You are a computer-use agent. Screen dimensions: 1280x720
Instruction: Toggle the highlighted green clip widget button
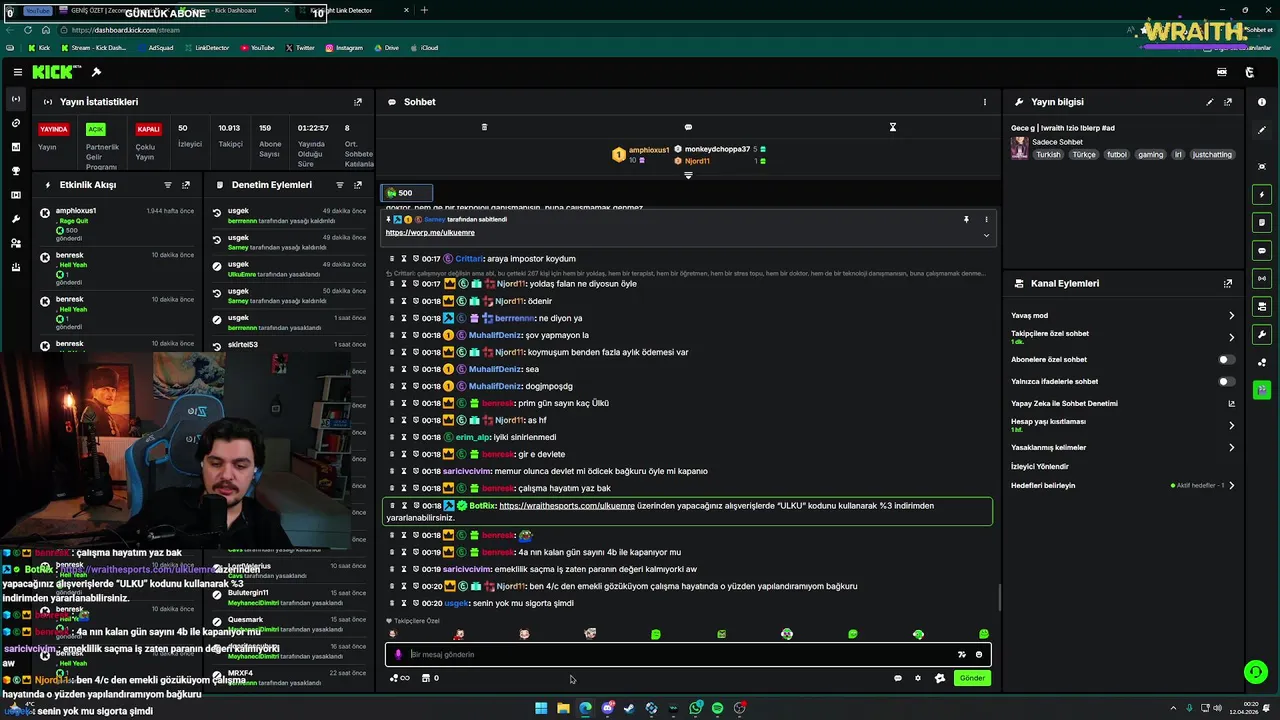(x=1262, y=390)
